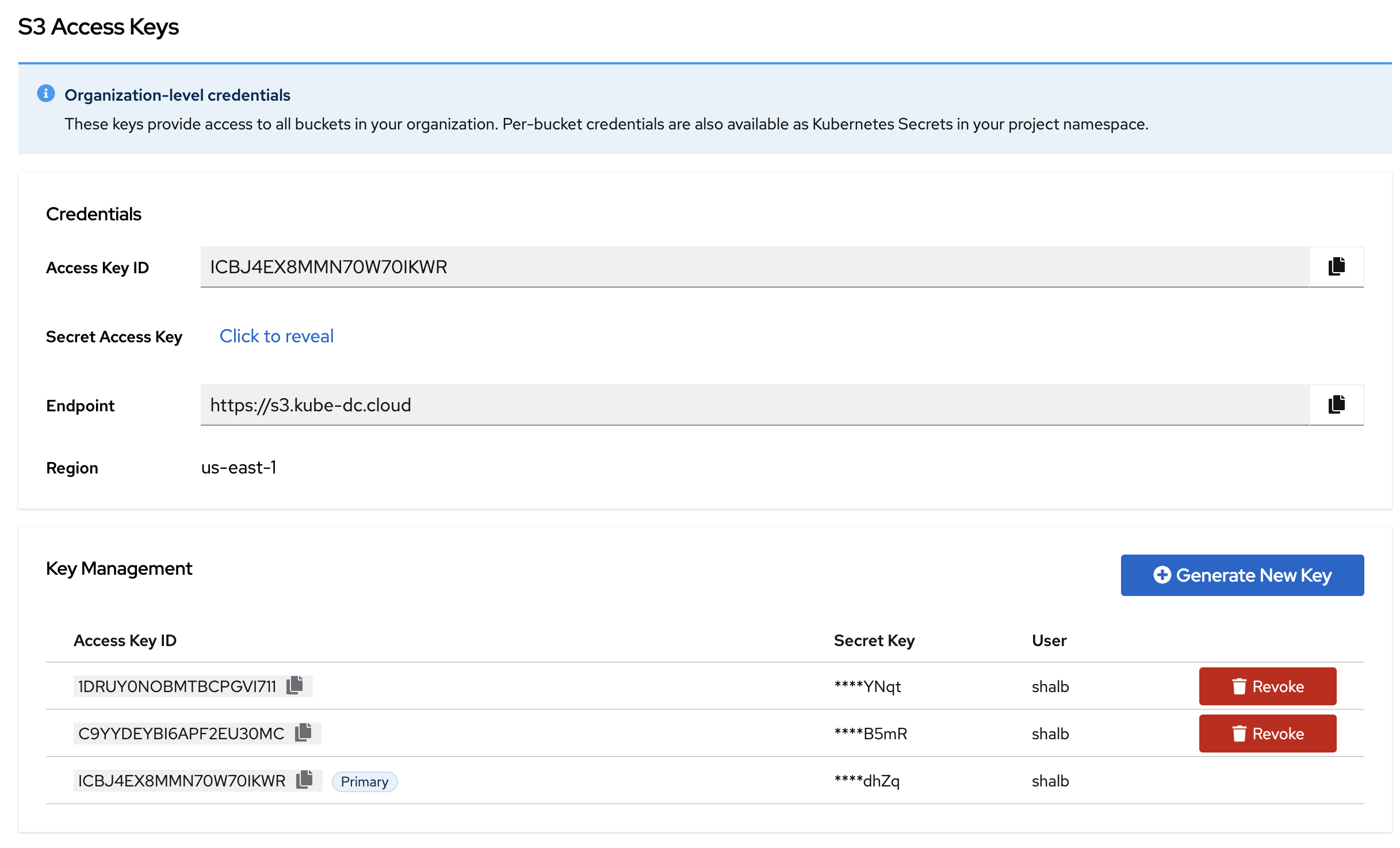Copy key 1DRUY0NOBMTBCPGVI711 in table
This screenshot has height=848, width=1400.
pyautogui.click(x=295, y=685)
